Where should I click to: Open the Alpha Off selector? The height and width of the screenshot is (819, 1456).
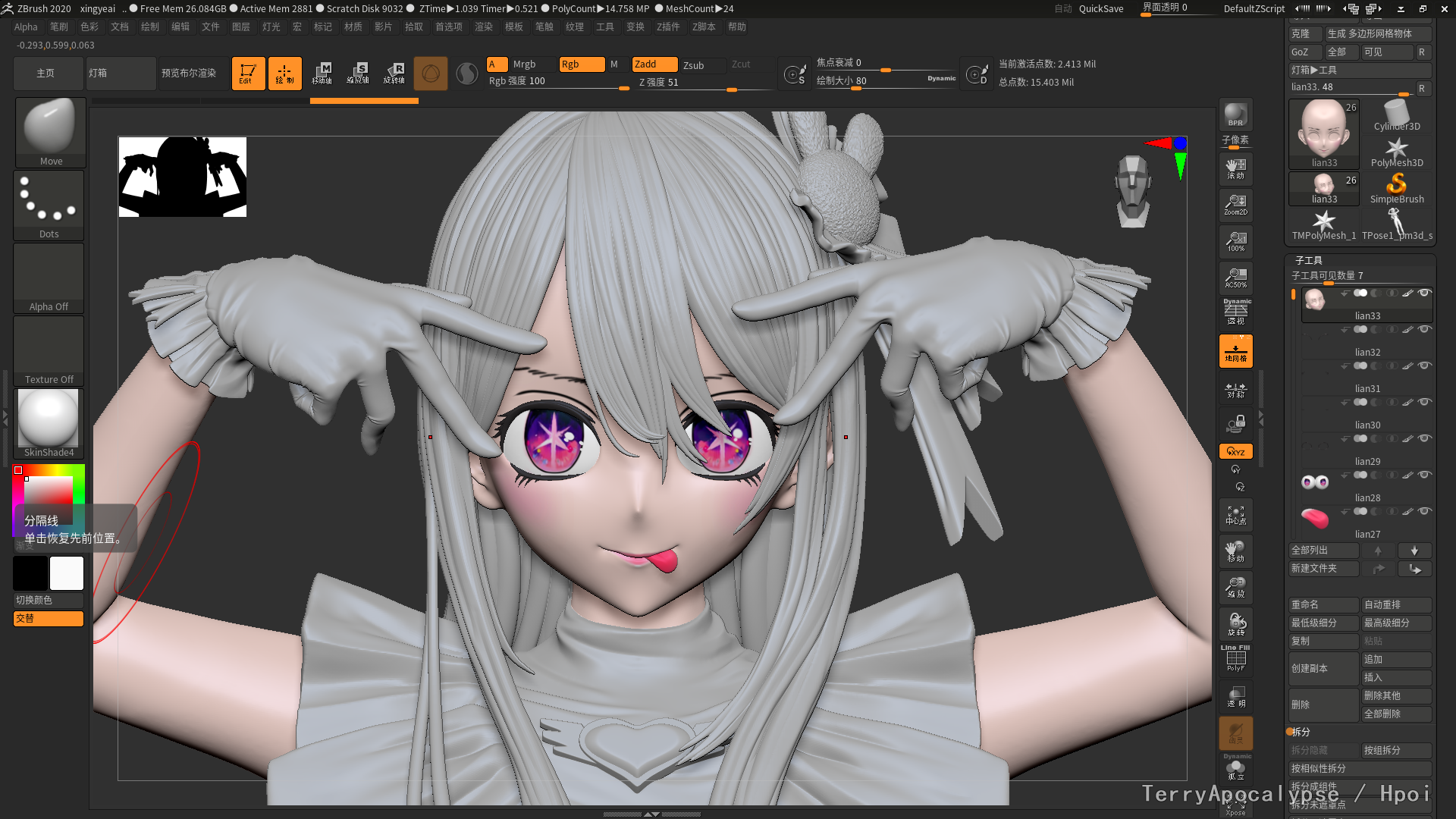(49, 278)
